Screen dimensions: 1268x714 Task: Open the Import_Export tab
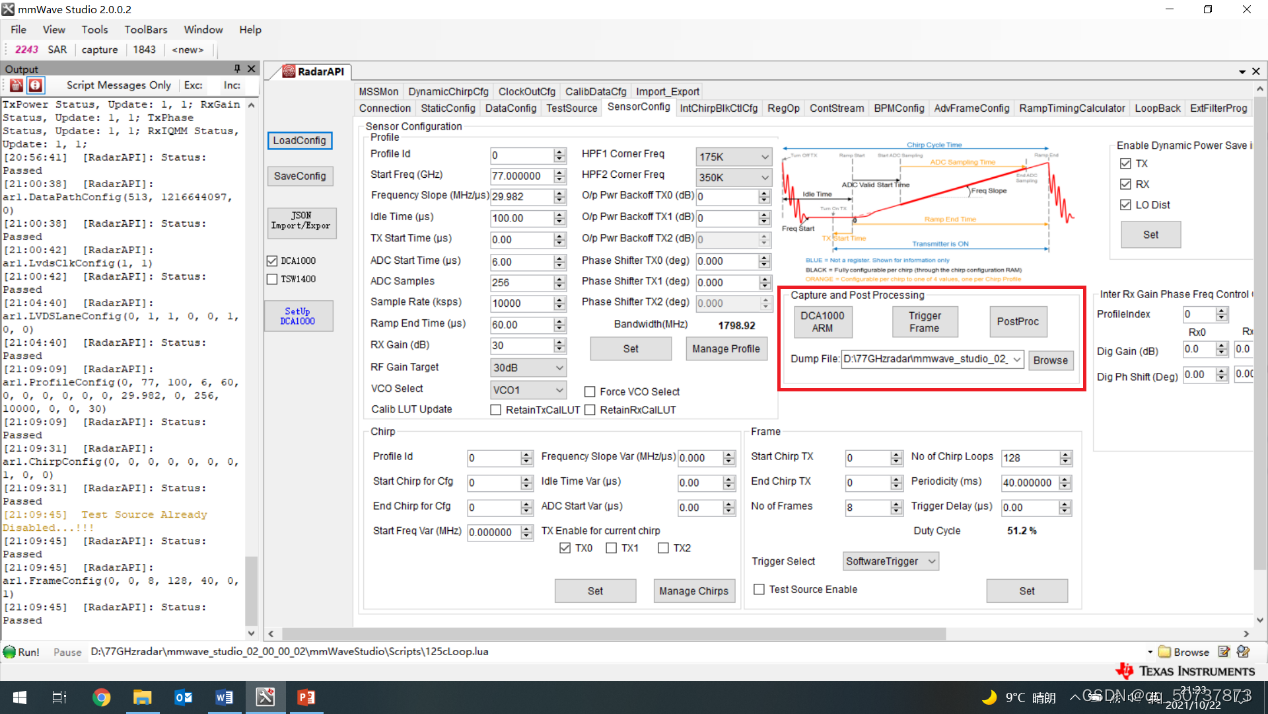click(x=667, y=91)
